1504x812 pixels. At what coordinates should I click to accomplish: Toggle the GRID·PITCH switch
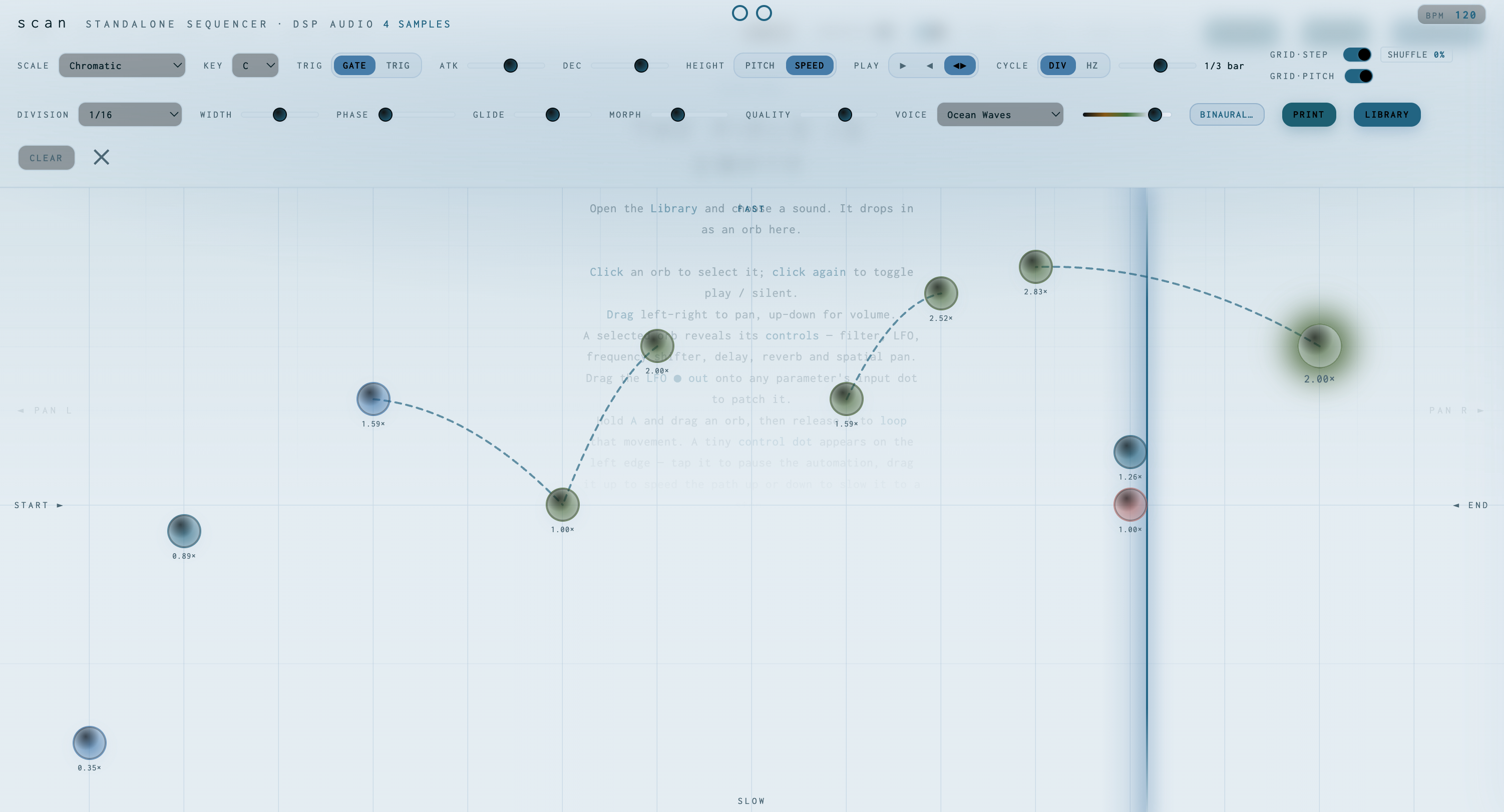click(1358, 76)
